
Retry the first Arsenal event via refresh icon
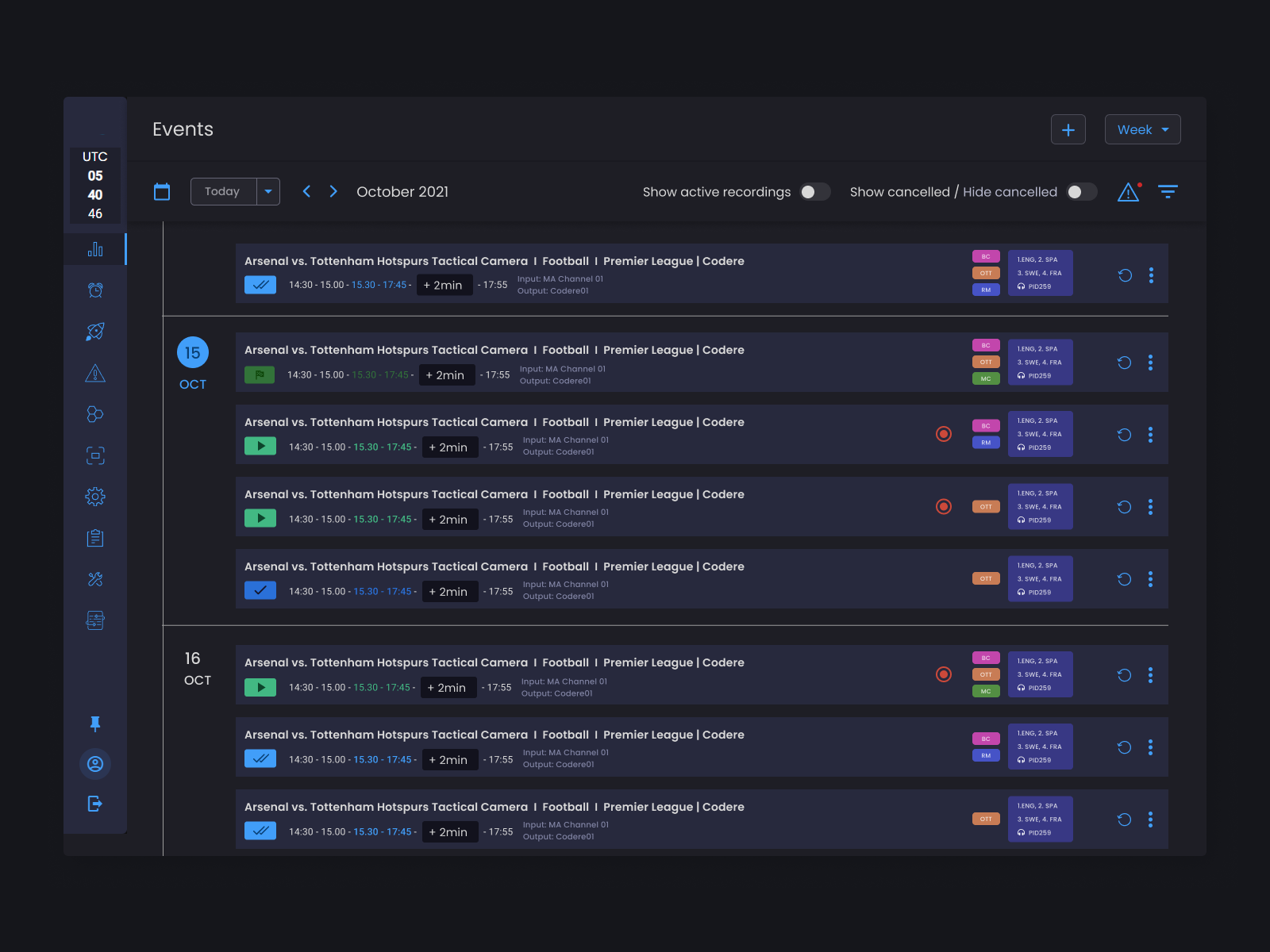pyautogui.click(x=1124, y=274)
